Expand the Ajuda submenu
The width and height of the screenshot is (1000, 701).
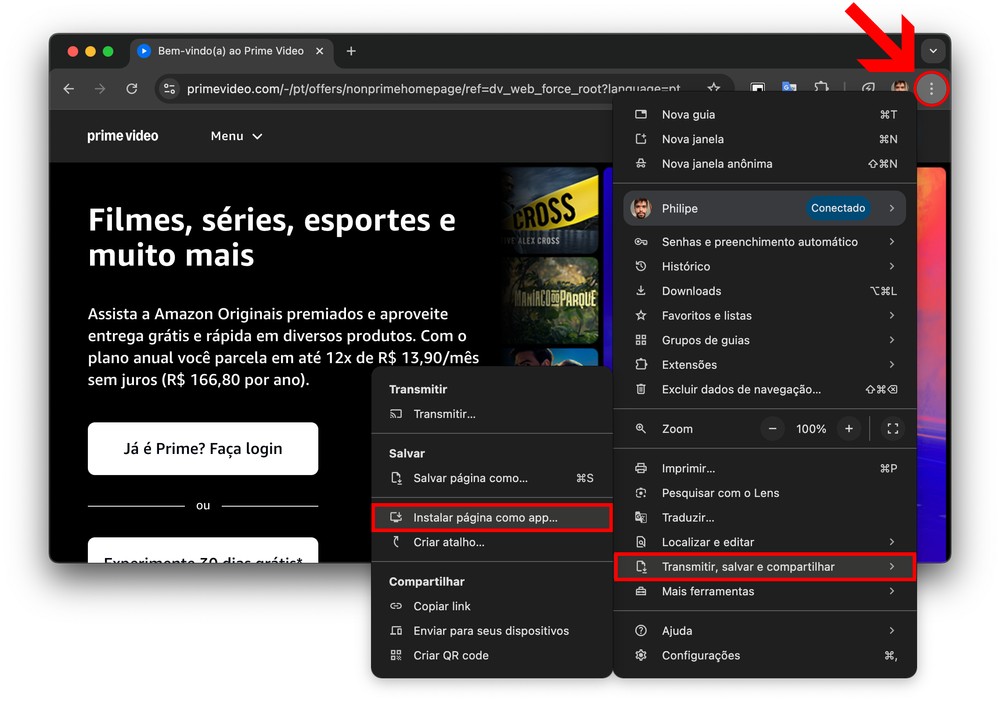(x=765, y=631)
